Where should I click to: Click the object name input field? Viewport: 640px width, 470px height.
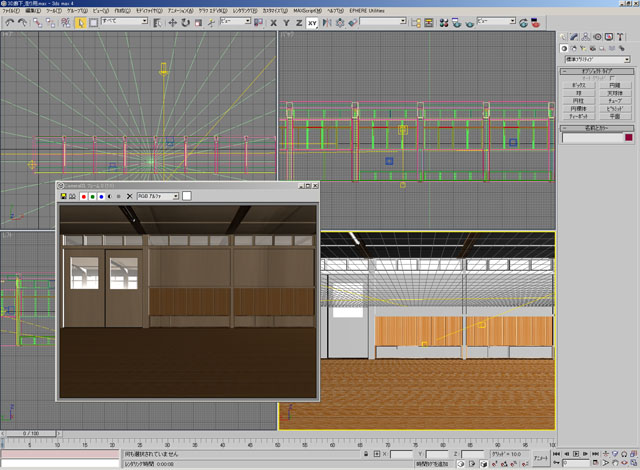593,138
